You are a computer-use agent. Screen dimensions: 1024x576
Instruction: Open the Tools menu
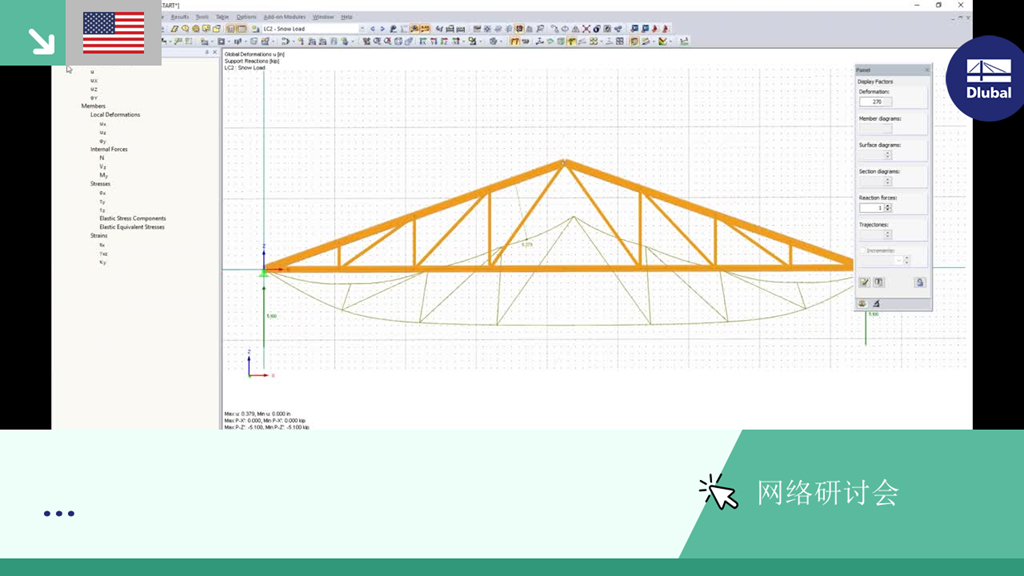point(202,17)
